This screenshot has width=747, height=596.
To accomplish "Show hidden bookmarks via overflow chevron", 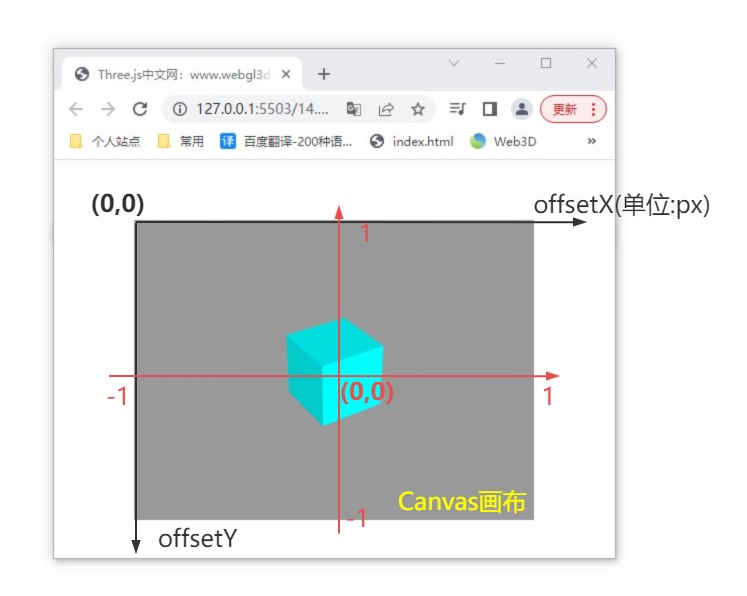I will click(x=592, y=141).
